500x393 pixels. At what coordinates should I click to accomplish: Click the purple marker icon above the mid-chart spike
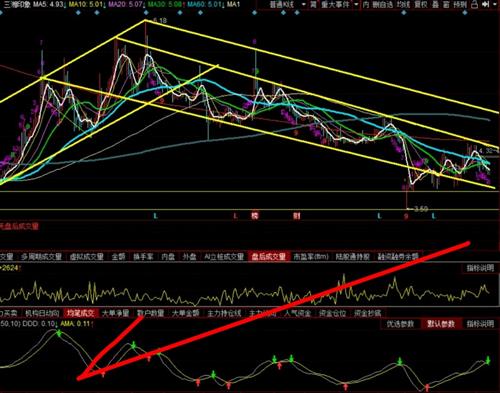click(255, 42)
